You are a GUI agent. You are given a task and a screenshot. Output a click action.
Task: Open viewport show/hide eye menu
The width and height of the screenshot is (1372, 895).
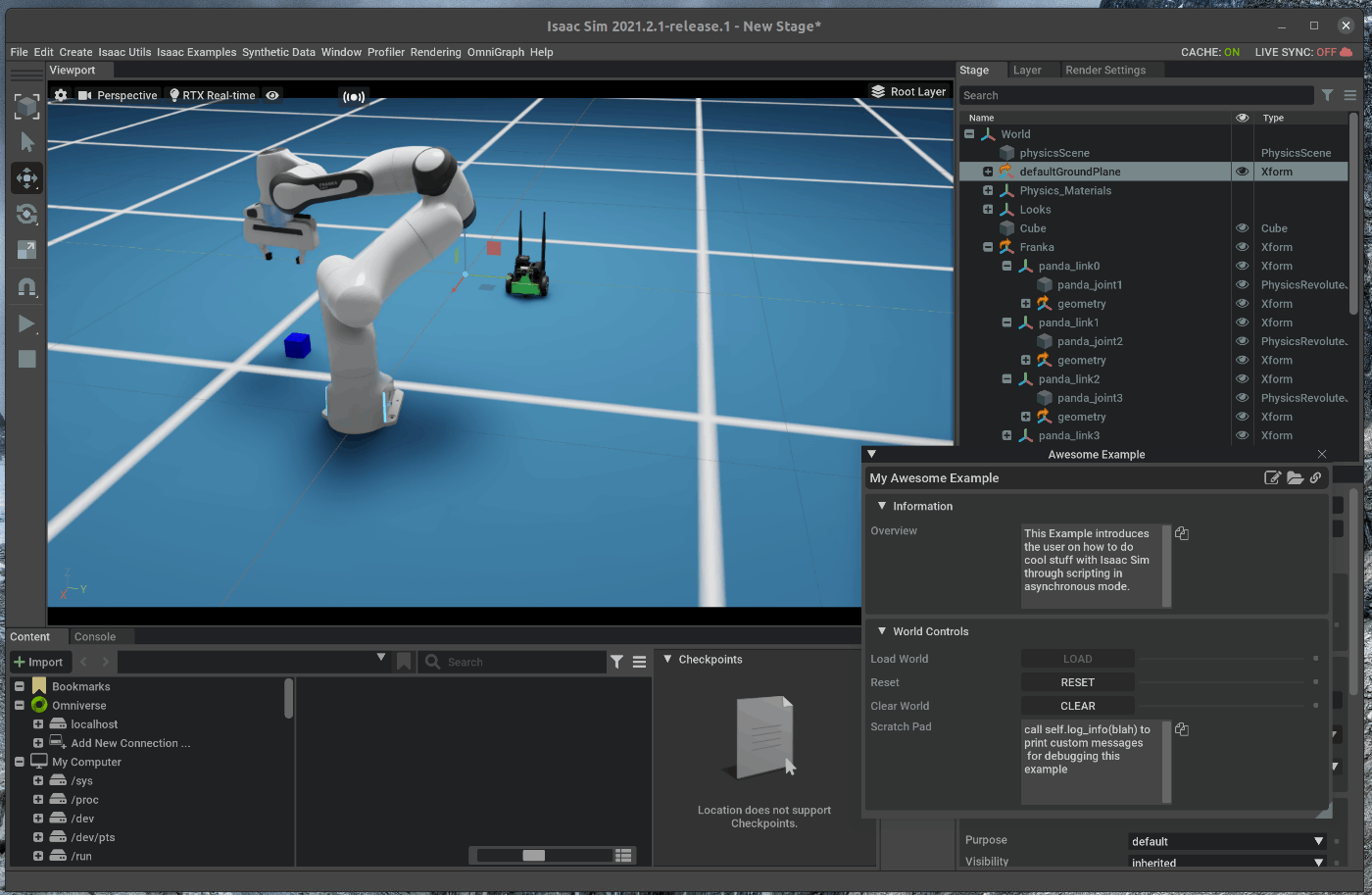point(272,95)
